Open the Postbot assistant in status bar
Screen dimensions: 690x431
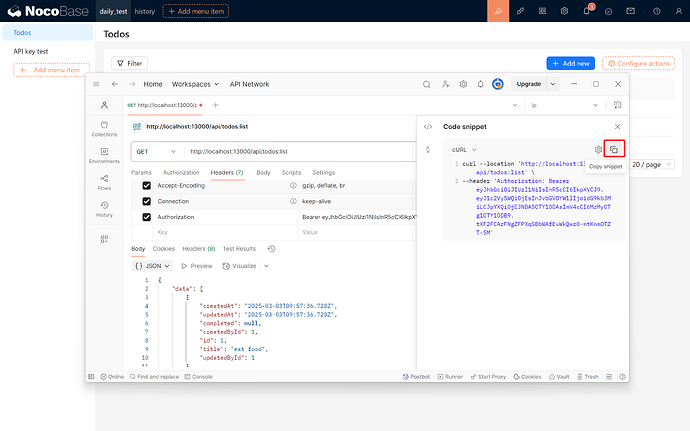(x=416, y=377)
